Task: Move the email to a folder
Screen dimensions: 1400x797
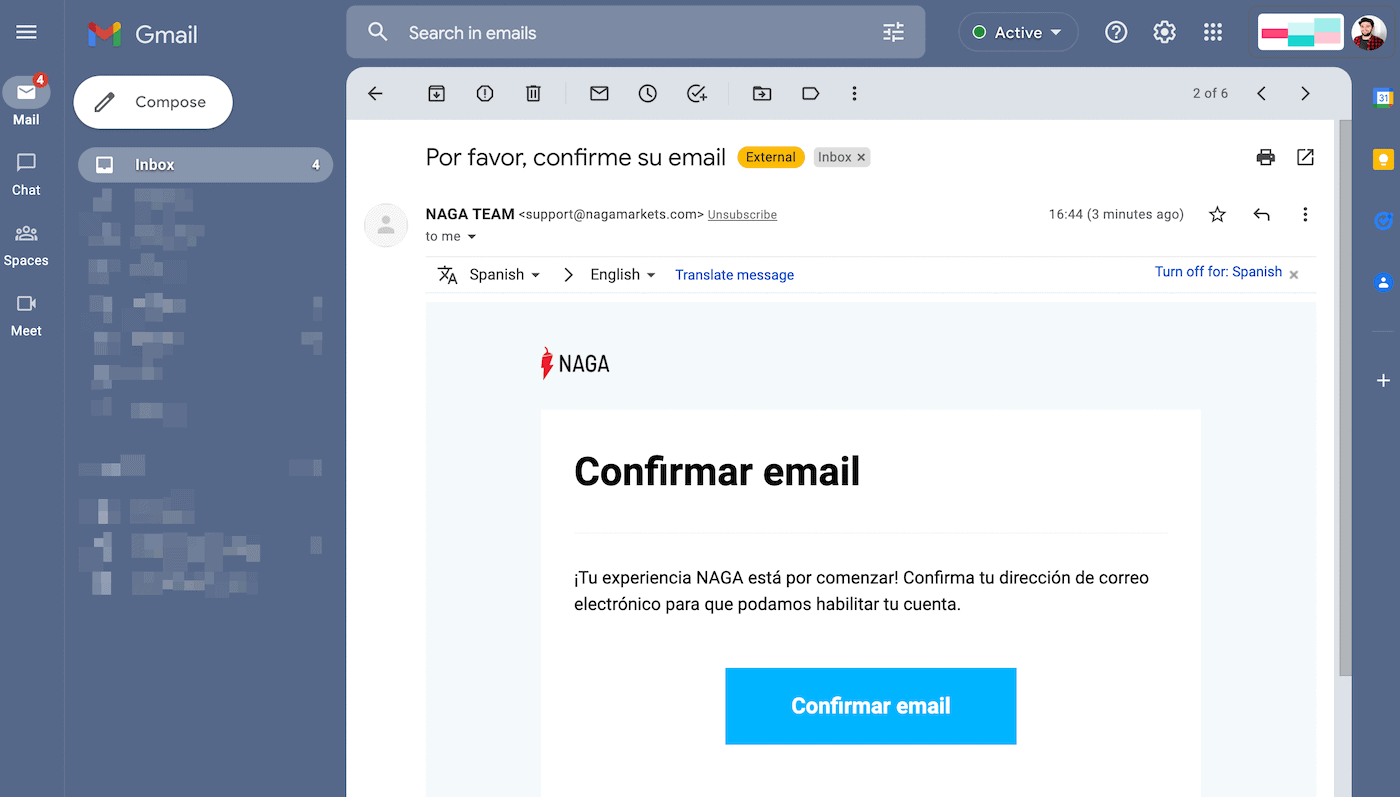Action: (762, 93)
